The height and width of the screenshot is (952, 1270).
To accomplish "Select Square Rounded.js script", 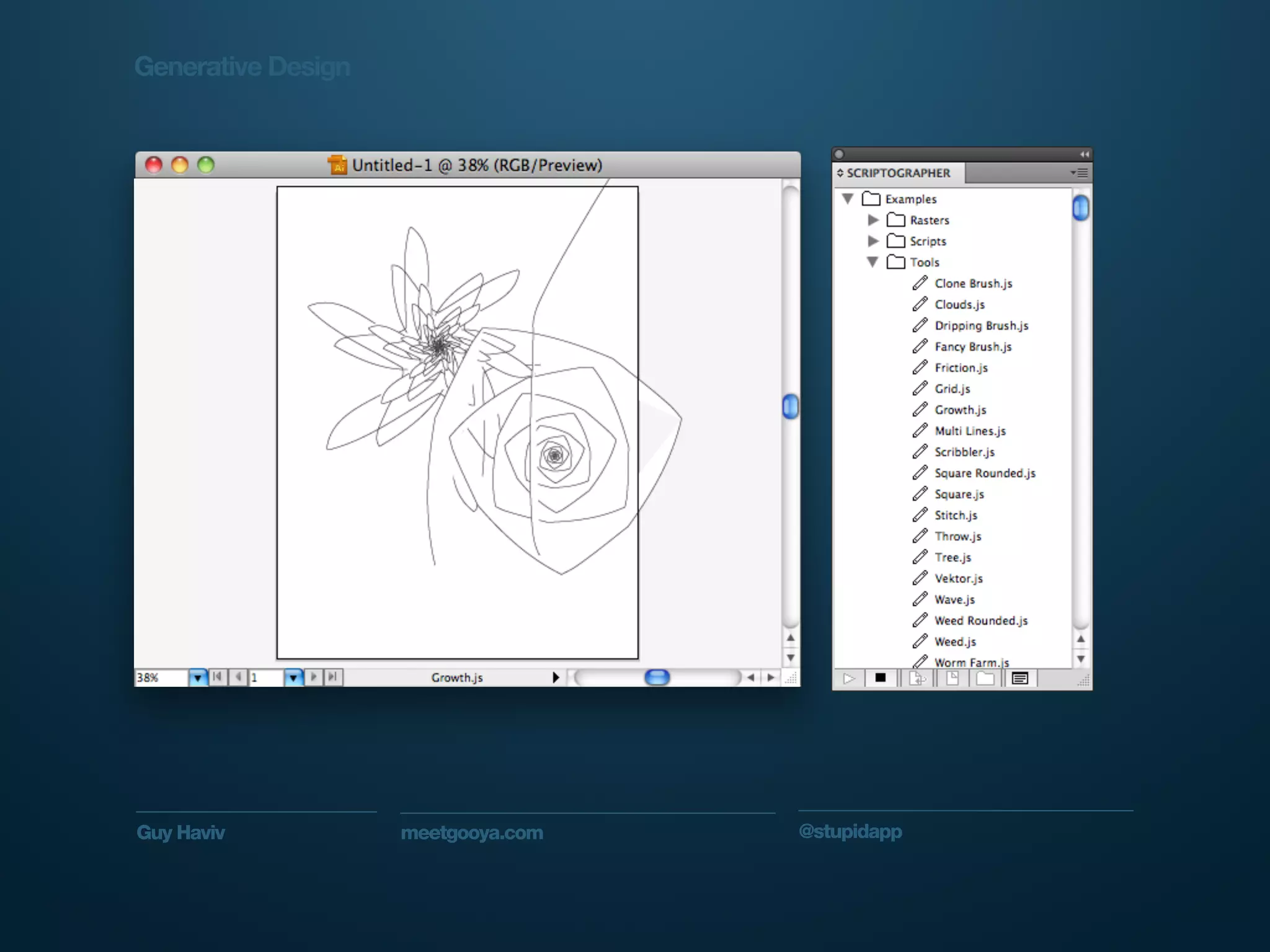I will [985, 473].
